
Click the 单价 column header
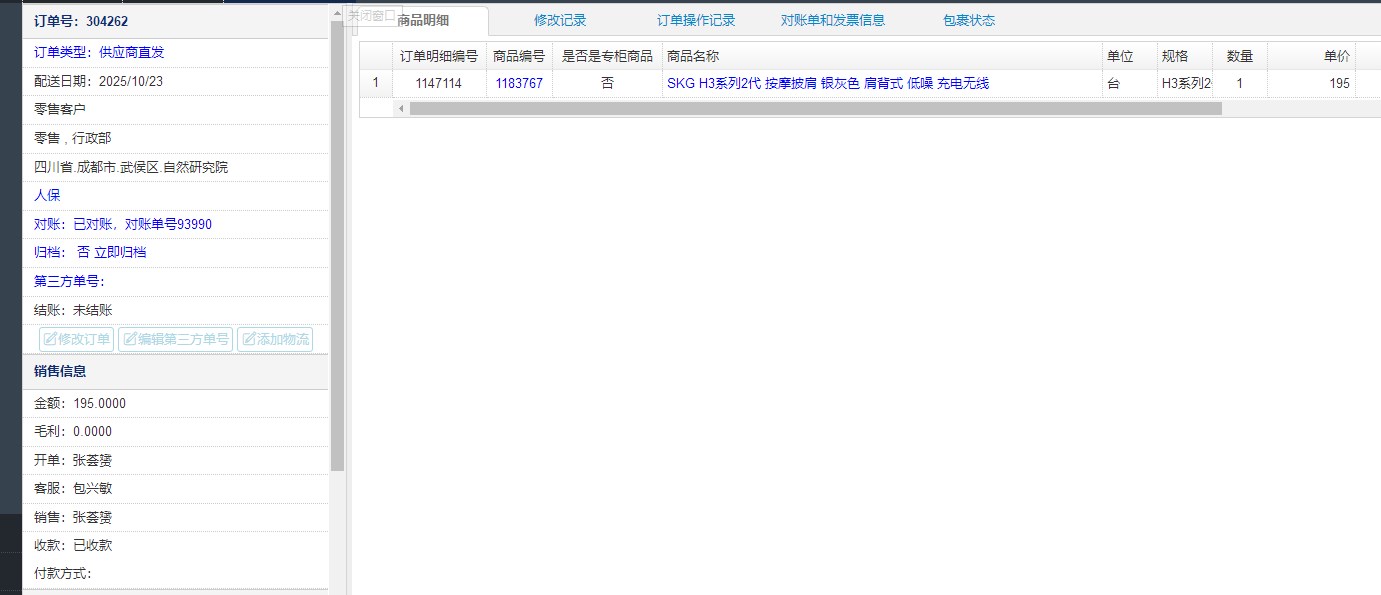coord(1336,56)
